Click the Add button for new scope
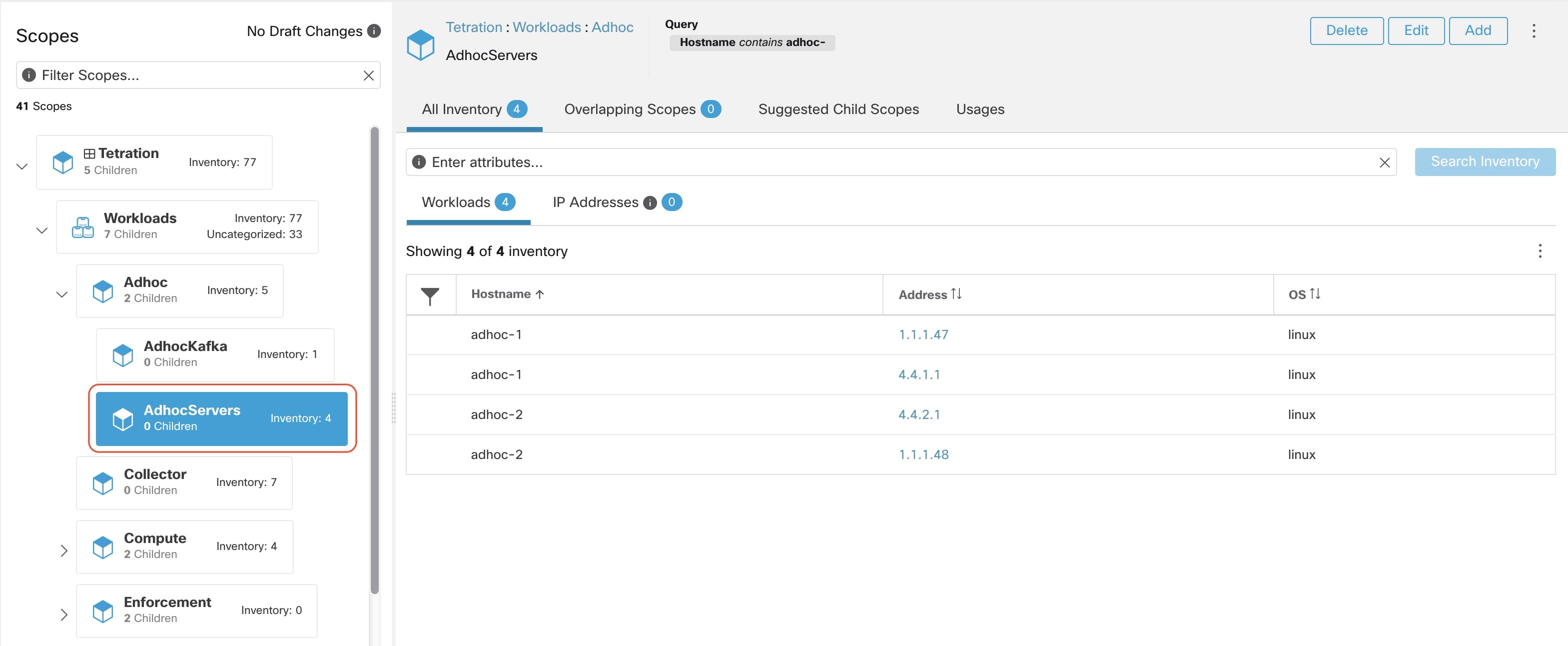Screen dimensions: 1568x646 [1477, 29]
